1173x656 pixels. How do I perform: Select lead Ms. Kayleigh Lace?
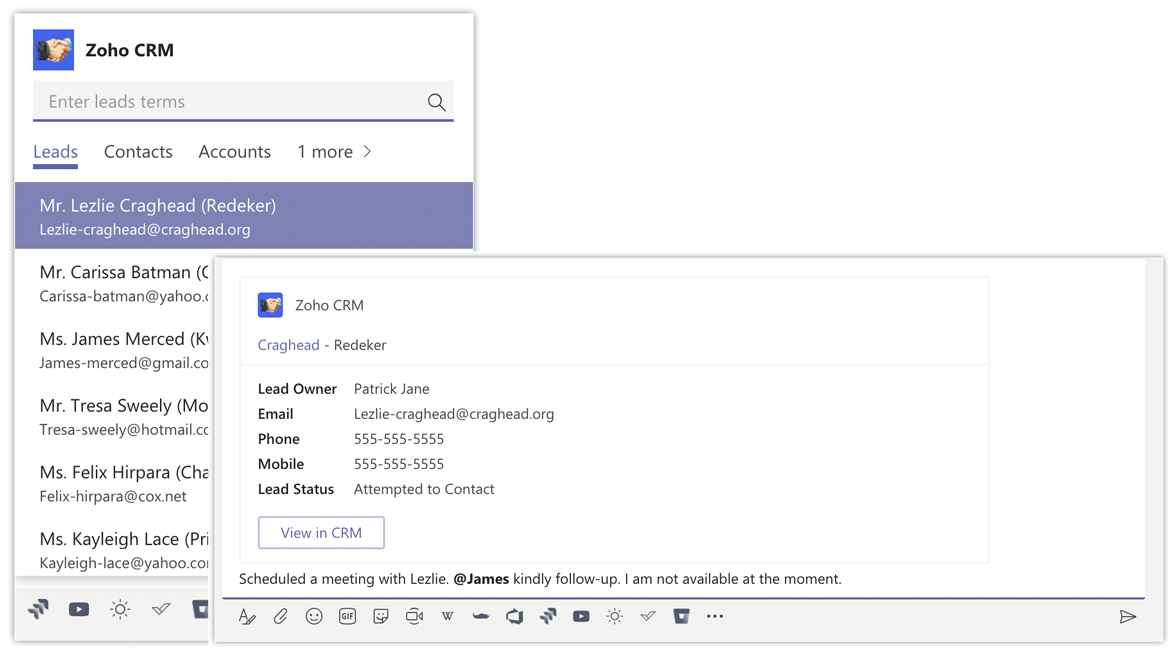[112, 549]
